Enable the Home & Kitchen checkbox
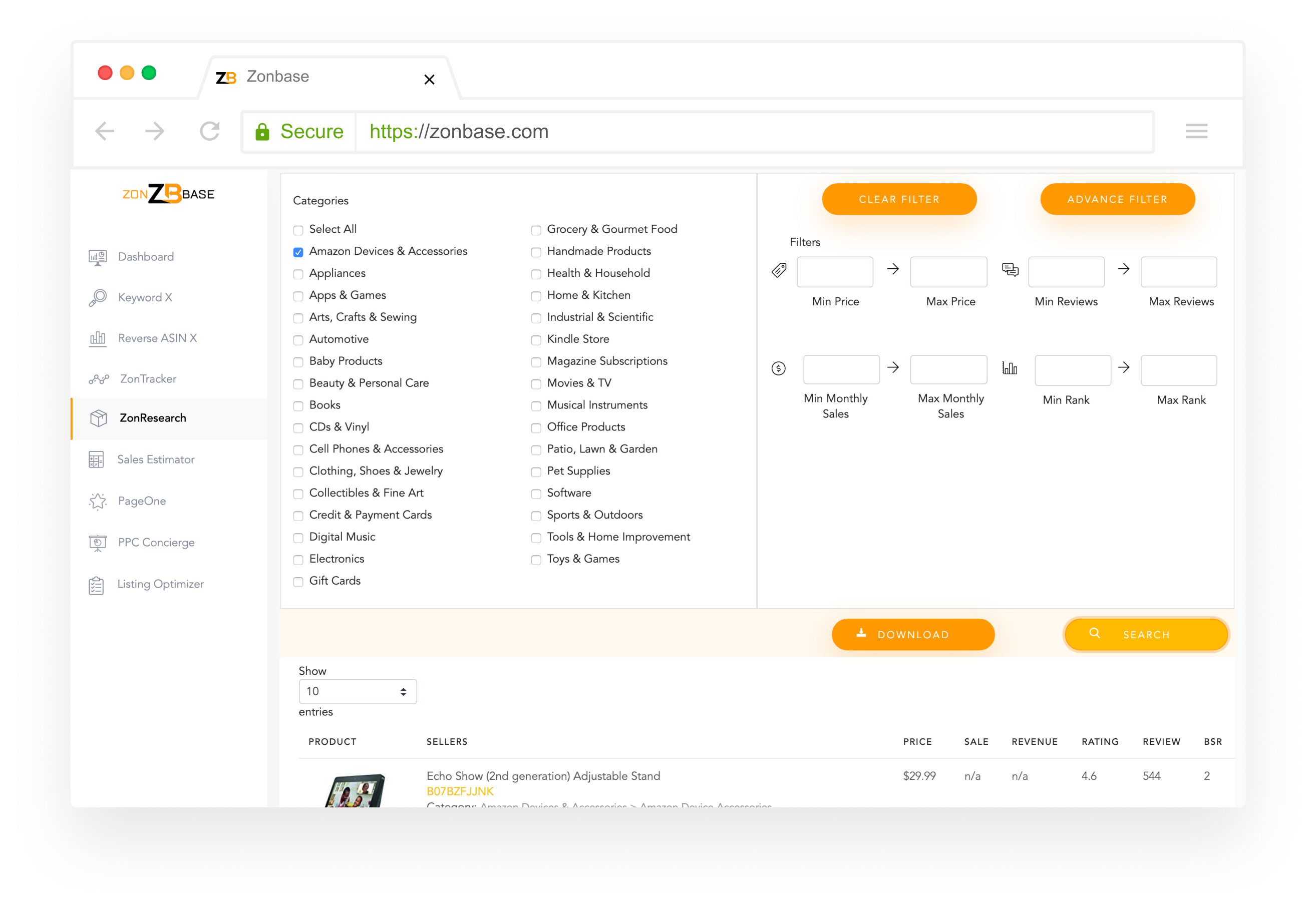The height and width of the screenshot is (909, 1316). [536, 296]
